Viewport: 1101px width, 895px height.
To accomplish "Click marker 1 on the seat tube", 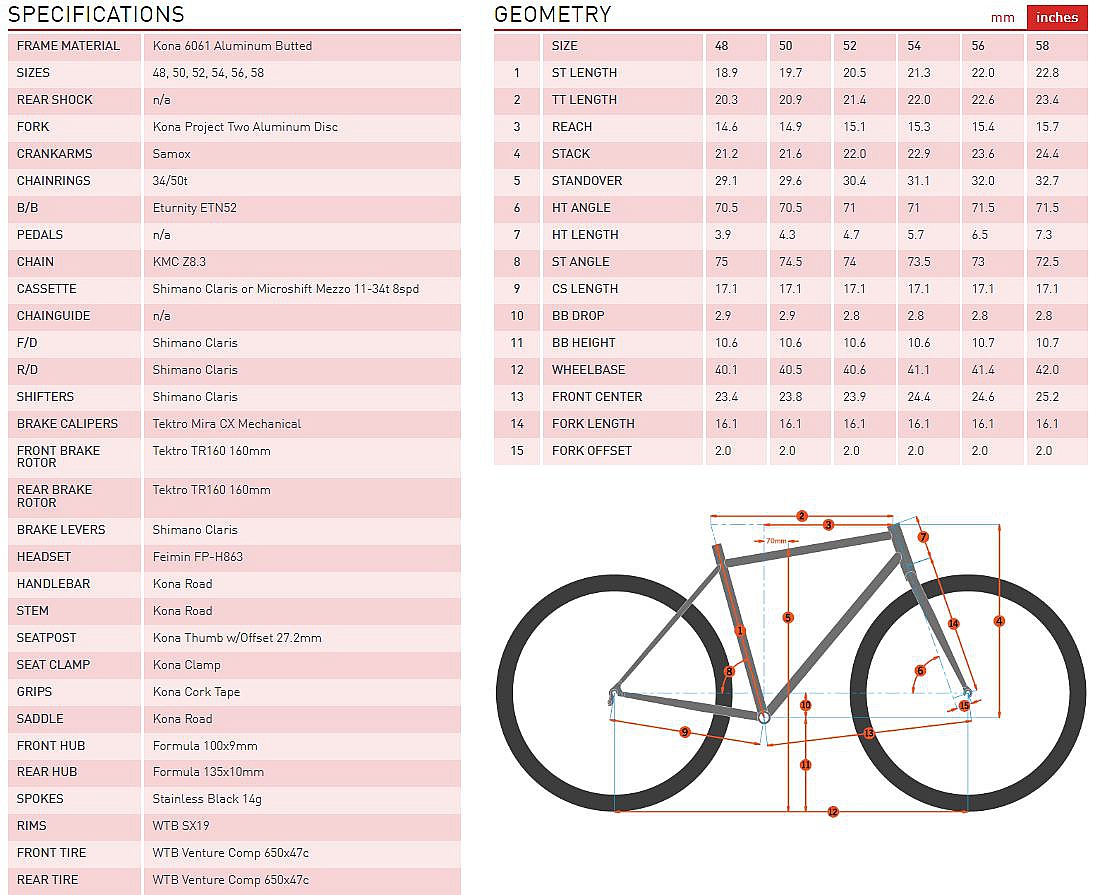I will 740,631.
